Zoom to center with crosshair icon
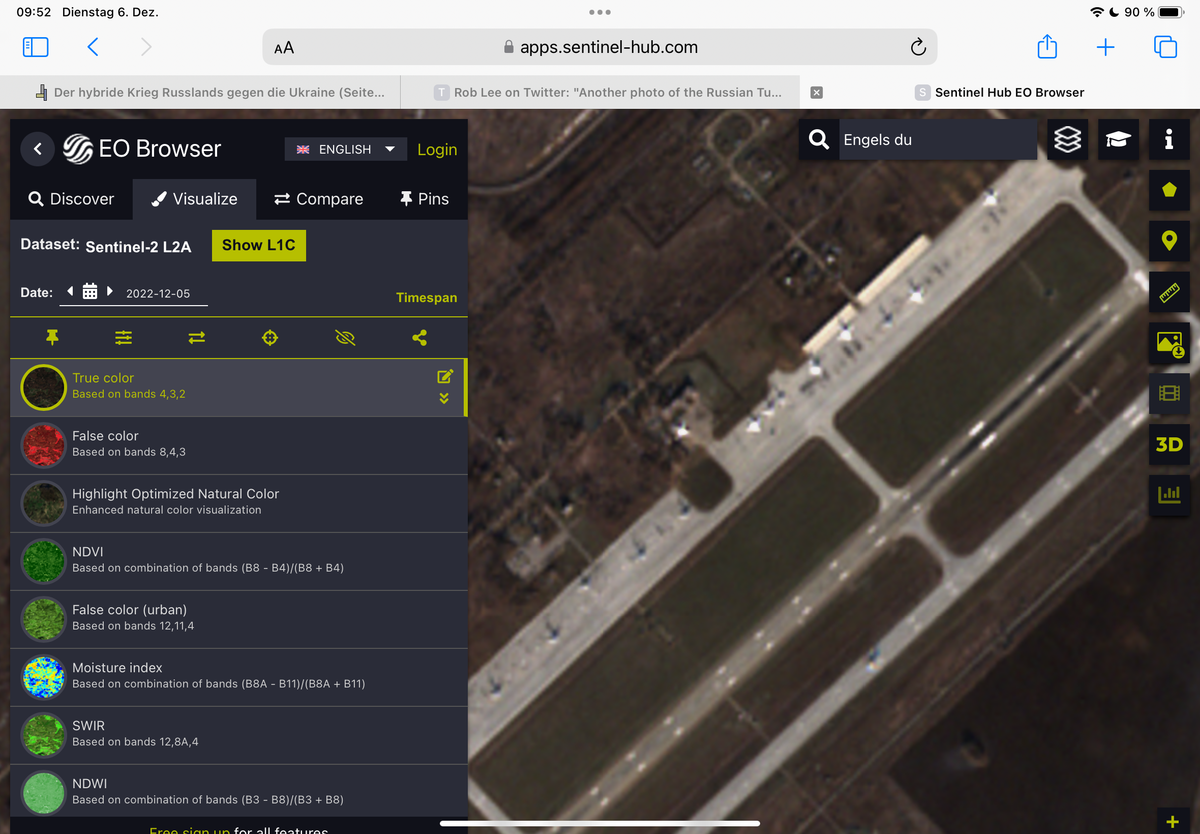Image resolution: width=1200 pixels, height=834 pixels. (269, 338)
